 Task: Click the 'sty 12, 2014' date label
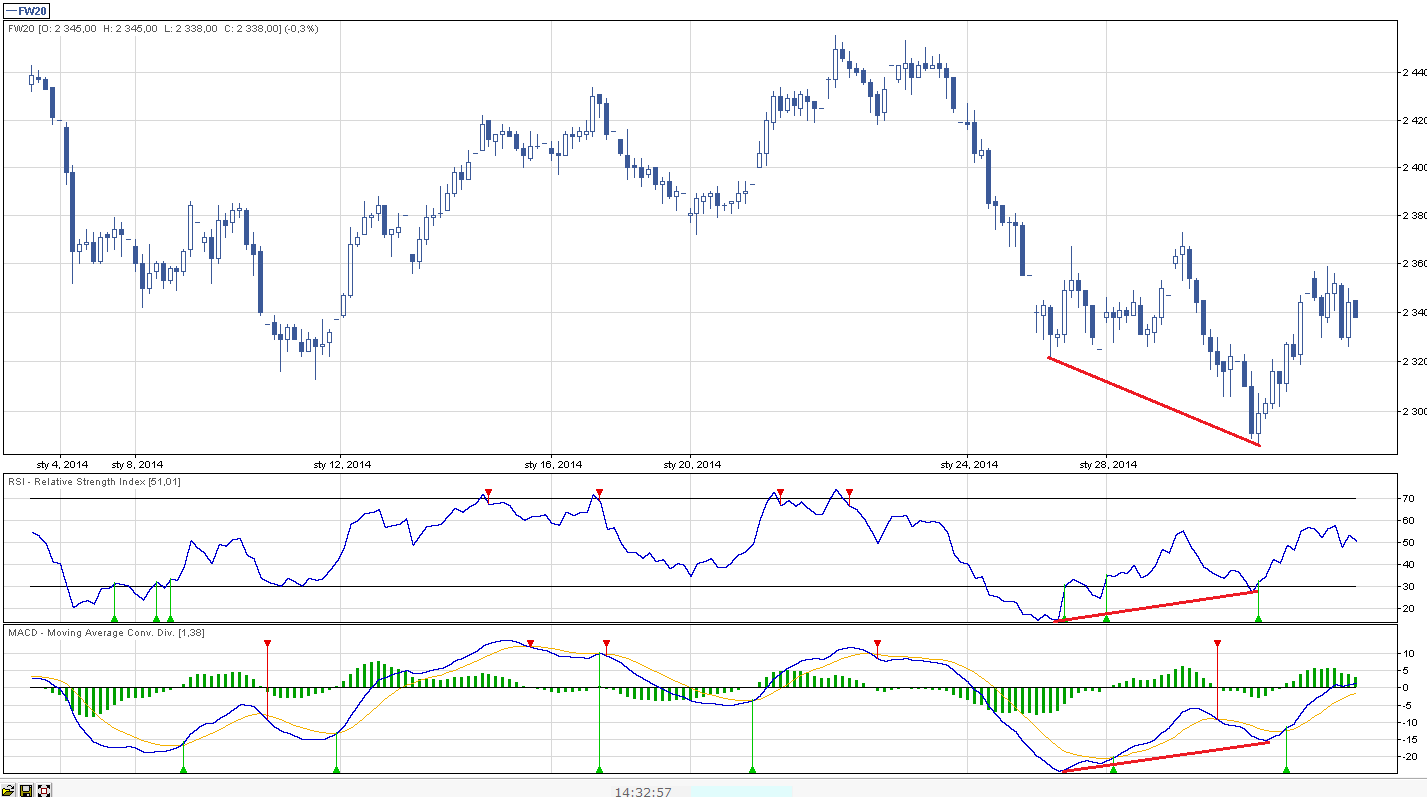pyautogui.click(x=342, y=465)
